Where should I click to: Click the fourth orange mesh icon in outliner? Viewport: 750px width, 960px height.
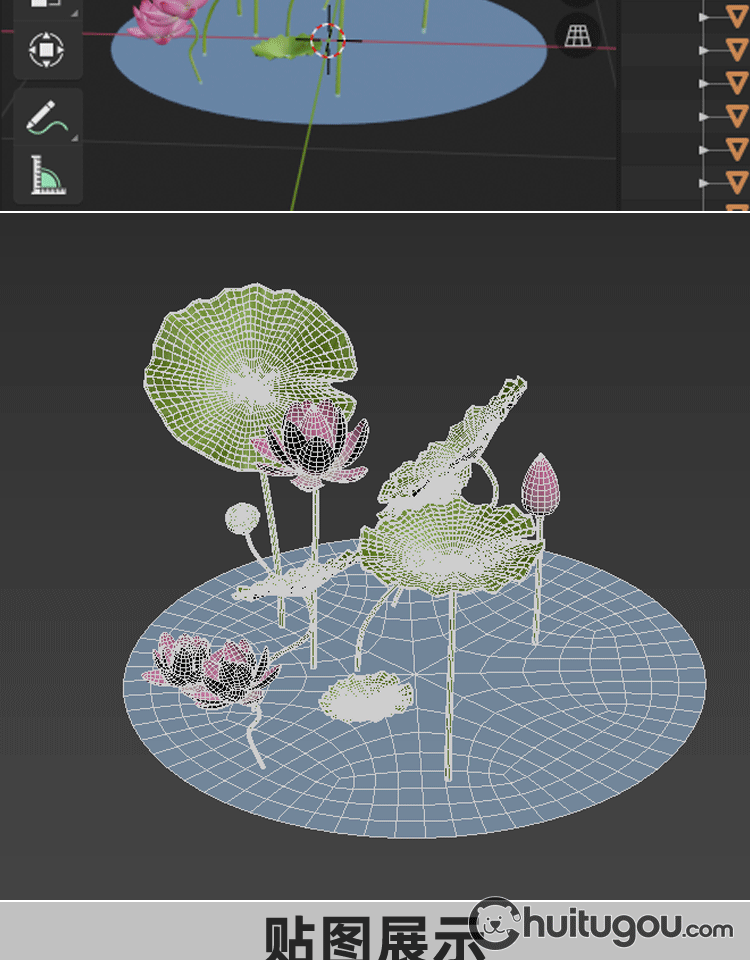(x=737, y=116)
